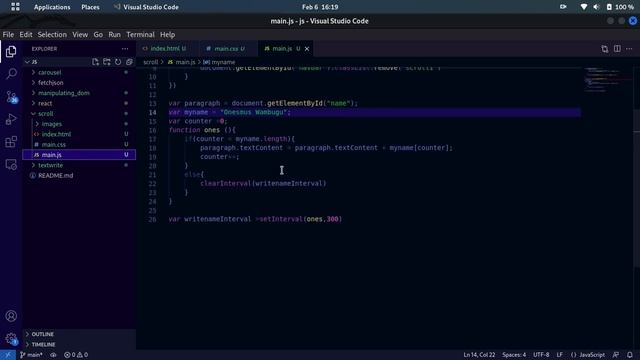Viewport: 640px width, 360px height.
Task: Open the Extensions view icon
Action: click(11, 142)
